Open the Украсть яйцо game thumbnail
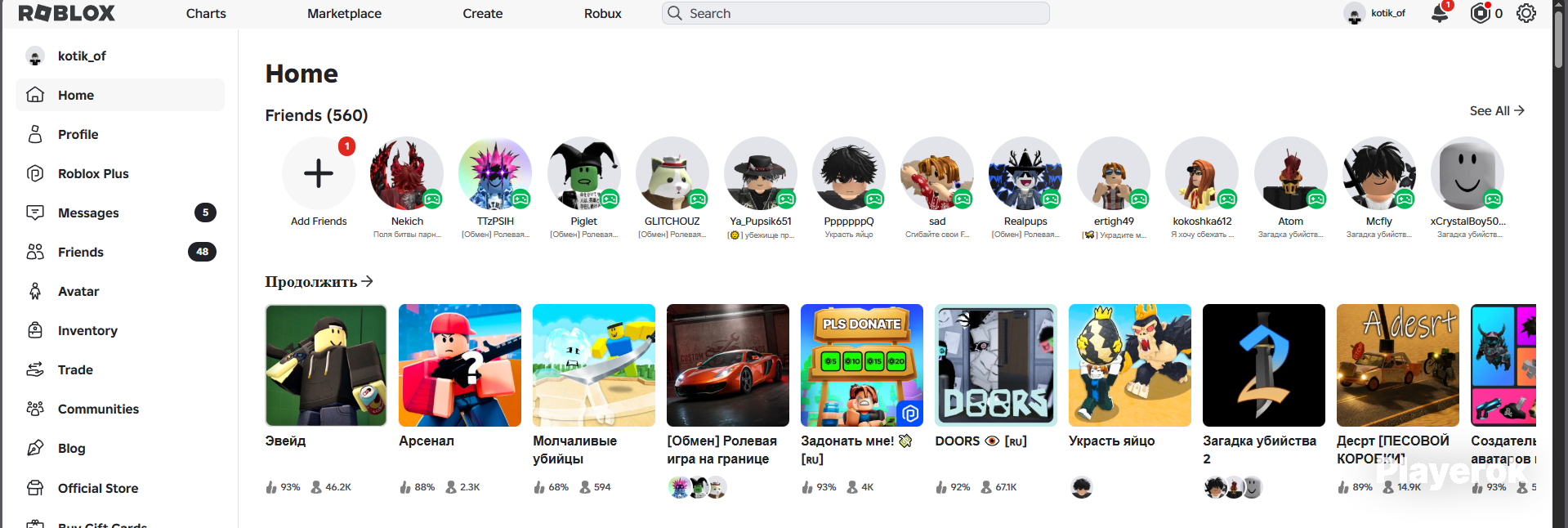The height and width of the screenshot is (528, 1568). (x=1130, y=365)
